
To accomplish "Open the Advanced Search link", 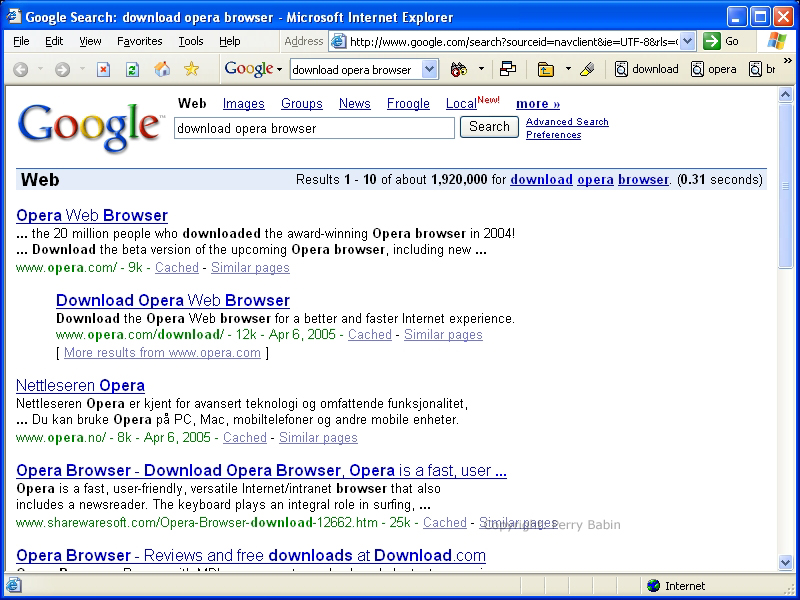I will pyautogui.click(x=567, y=122).
